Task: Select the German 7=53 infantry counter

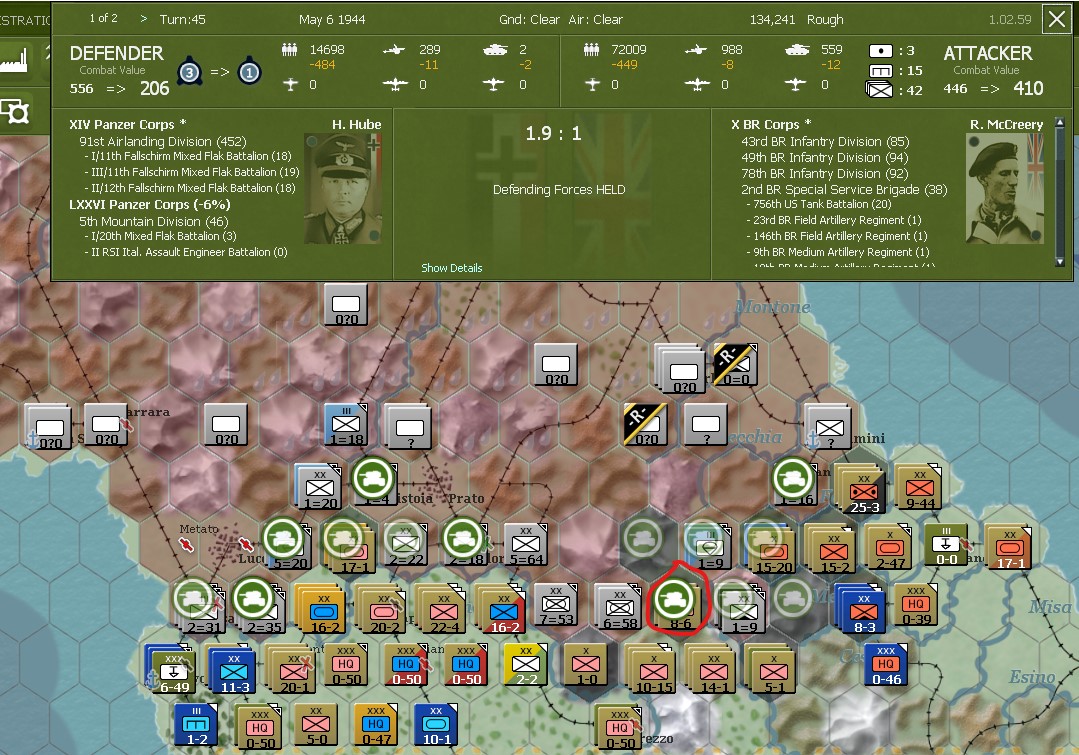Action: pos(555,604)
